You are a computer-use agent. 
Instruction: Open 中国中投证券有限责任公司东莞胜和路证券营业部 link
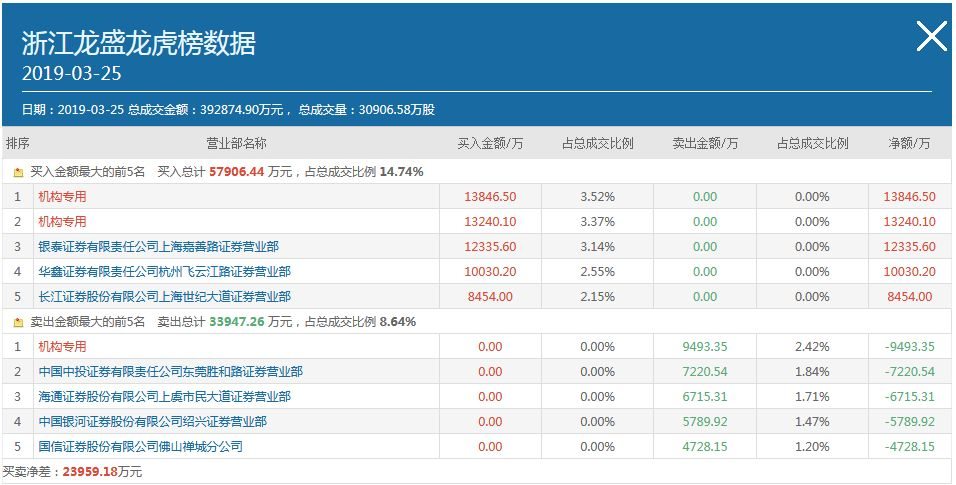[x=171, y=372]
